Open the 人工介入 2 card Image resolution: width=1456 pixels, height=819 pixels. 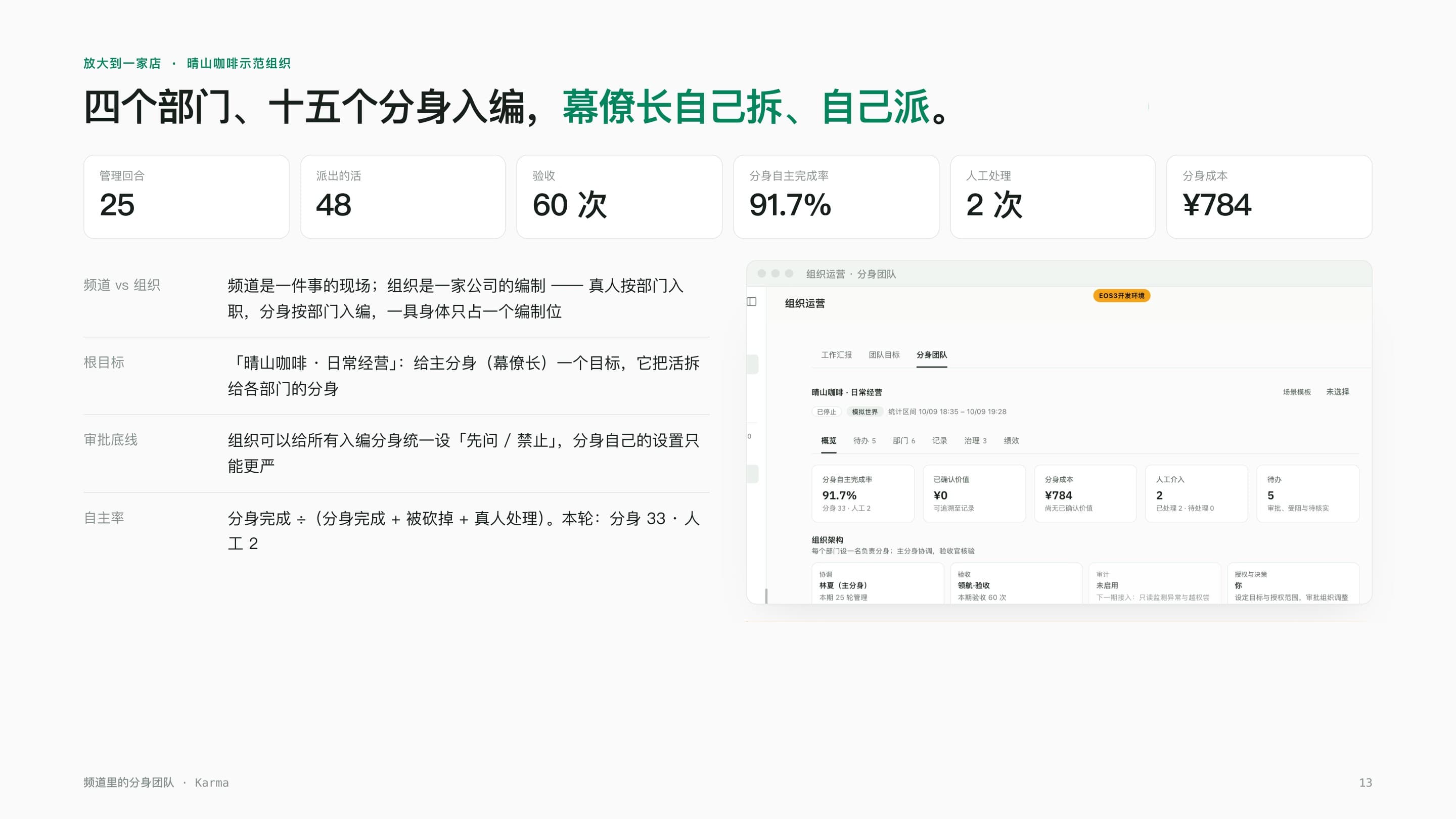1196,493
